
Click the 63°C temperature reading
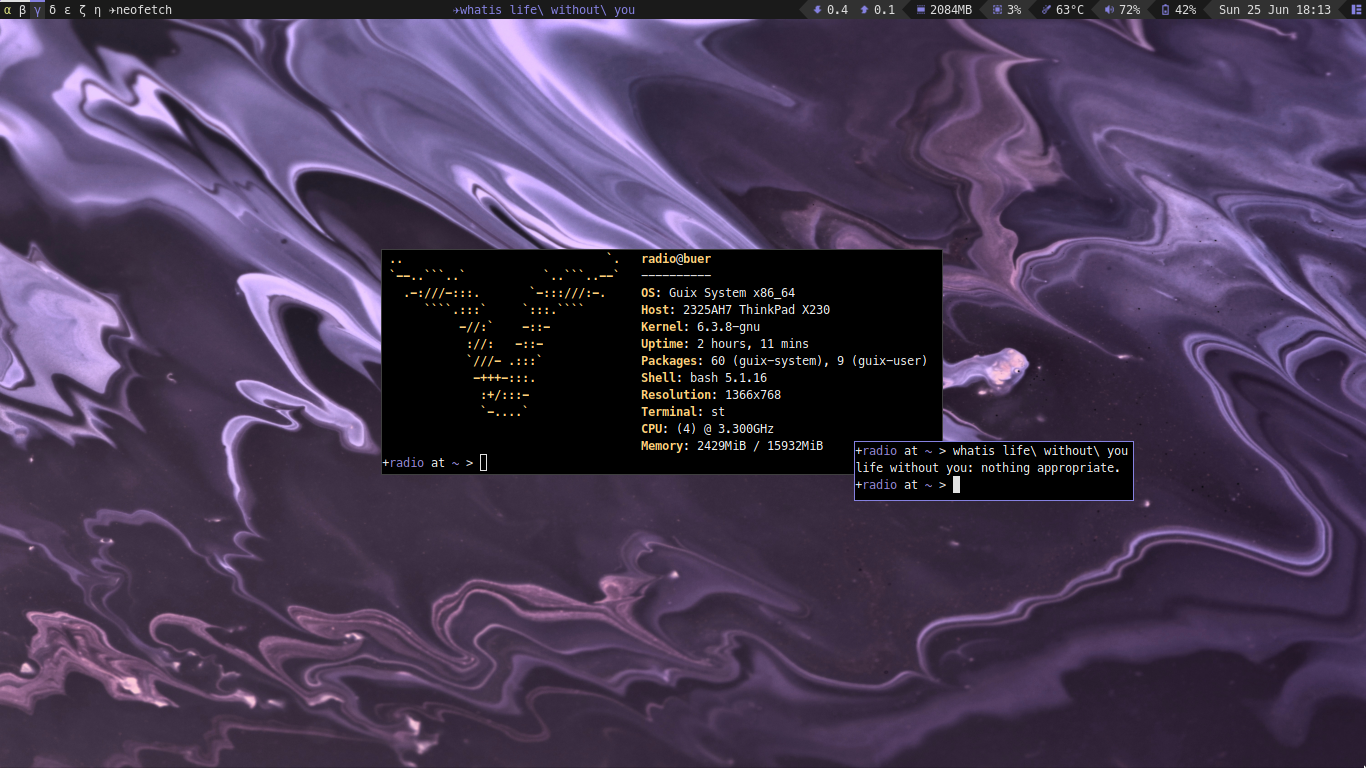click(x=1070, y=9)
